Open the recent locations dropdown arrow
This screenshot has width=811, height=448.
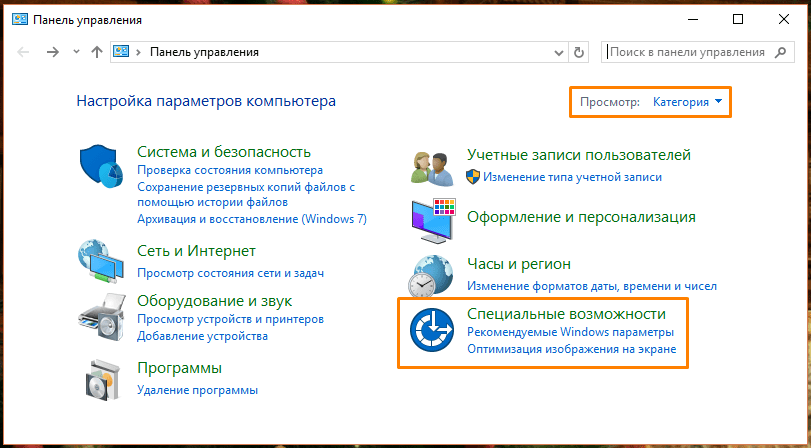77,52
